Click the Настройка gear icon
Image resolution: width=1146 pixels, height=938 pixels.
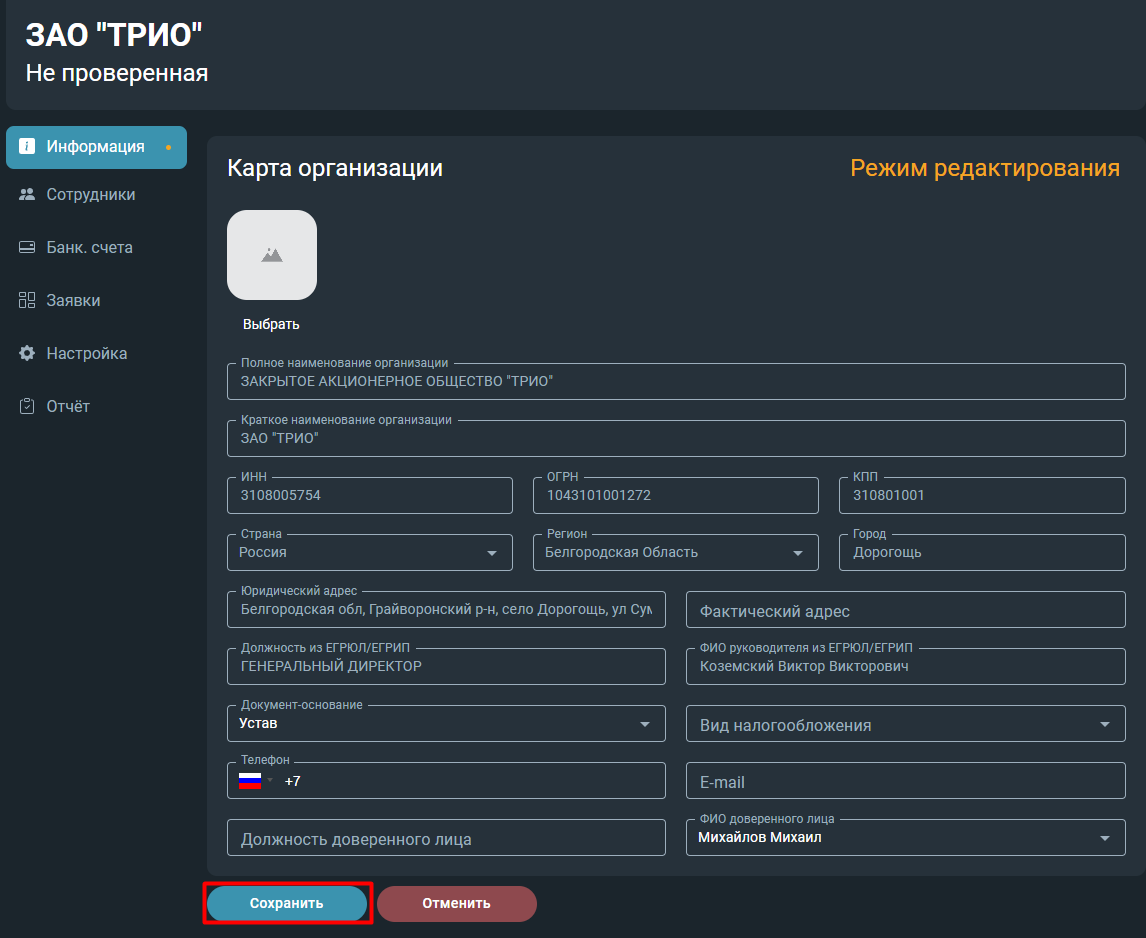pos(27,353)
